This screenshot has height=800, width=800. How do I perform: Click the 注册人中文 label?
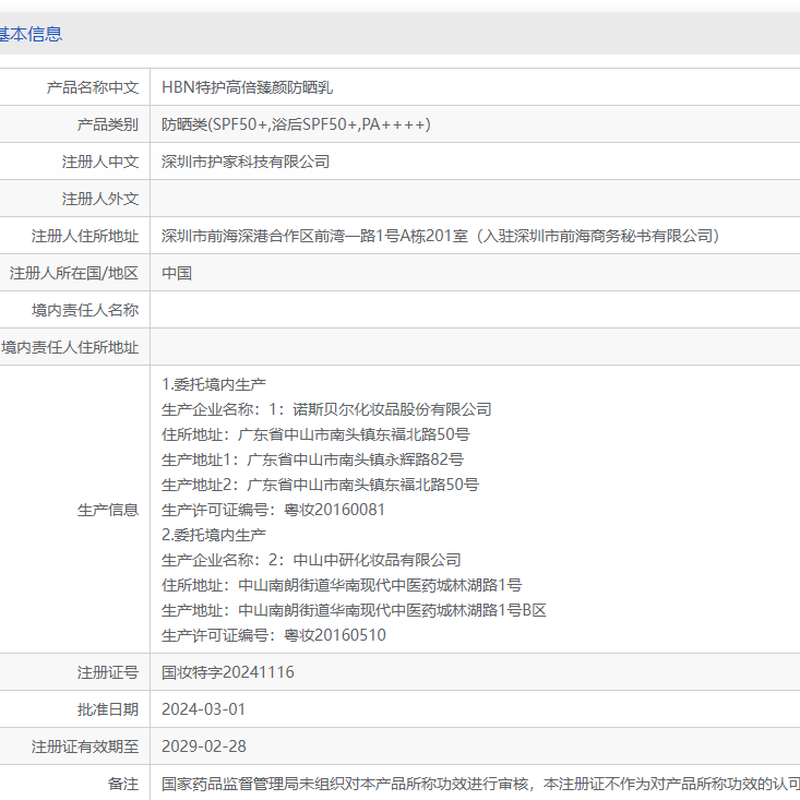pyautogui.click(x=100, y=162)
